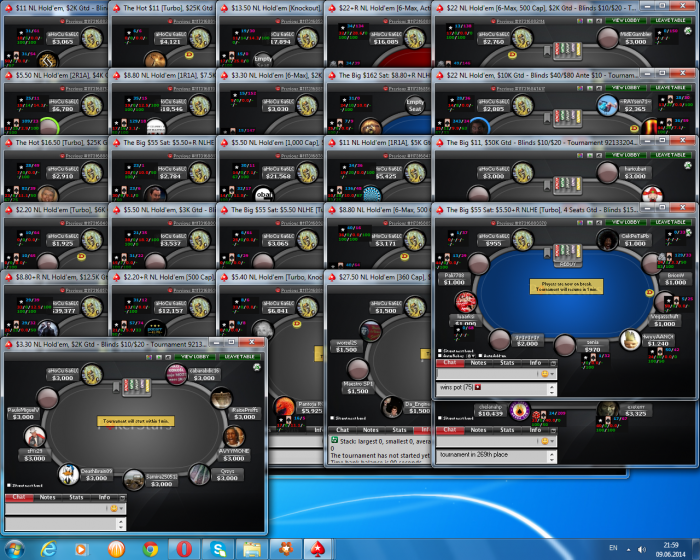The width and height of the screenshot is (700, 560).
Task: Expand tab menu arrow beside Info in Big $55 Sat
Action: pos(553,363)
